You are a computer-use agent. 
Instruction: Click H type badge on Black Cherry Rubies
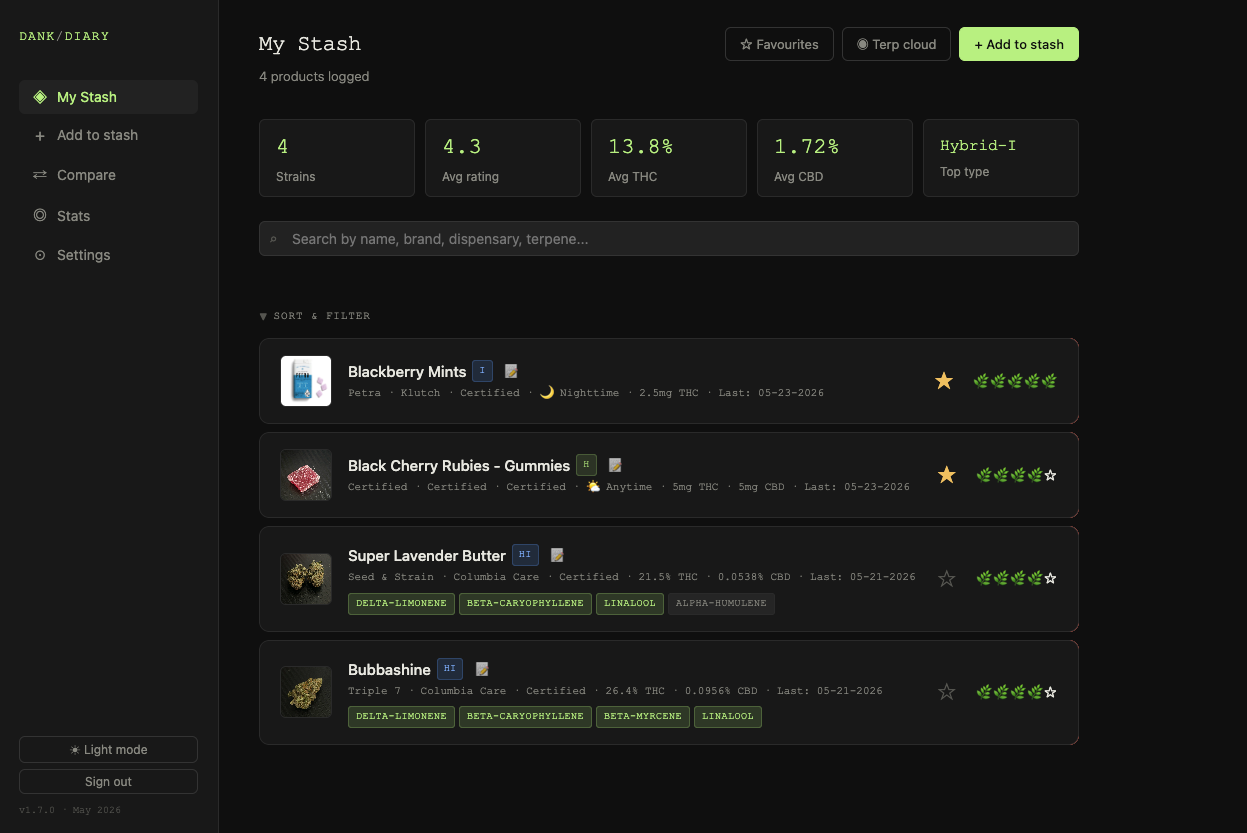587,465
